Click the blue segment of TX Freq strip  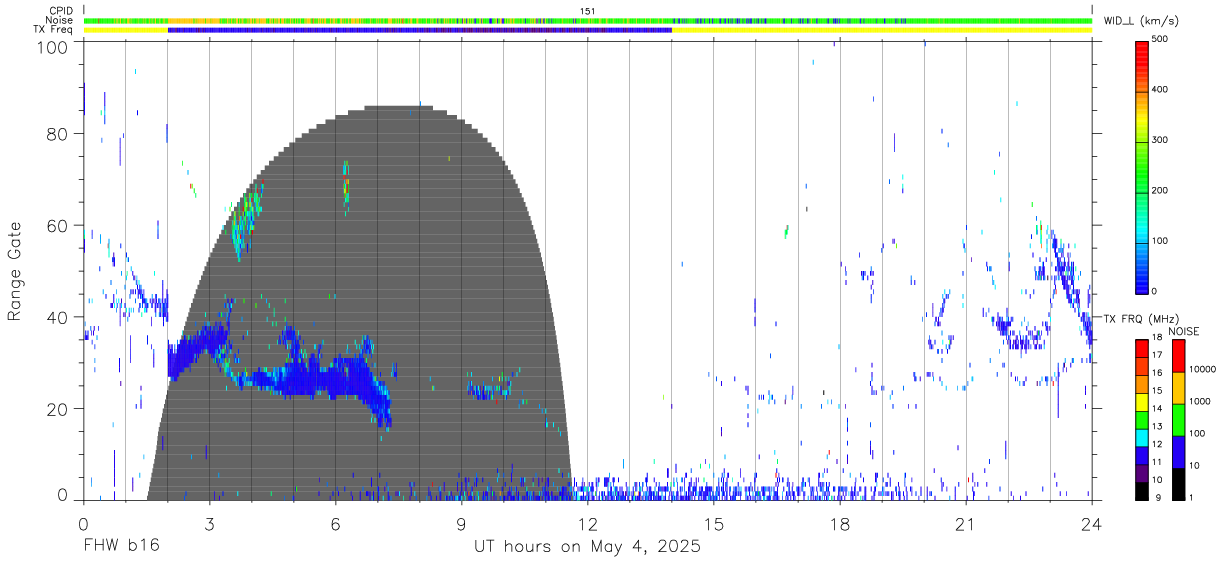coord(420,30)
